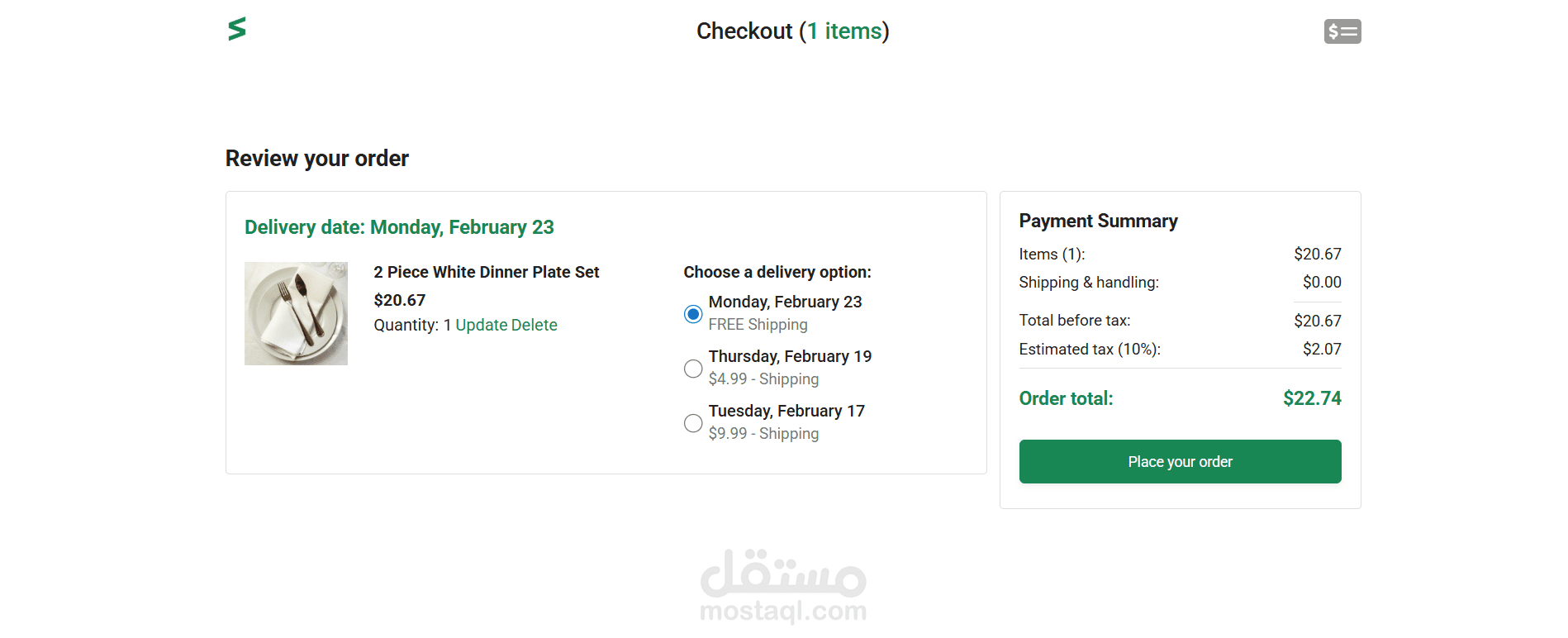Image resolution: width=1568 pixels, height=638 pixels.
Task: Click the $22.74 order total amount
Action: pos(1311,398)
